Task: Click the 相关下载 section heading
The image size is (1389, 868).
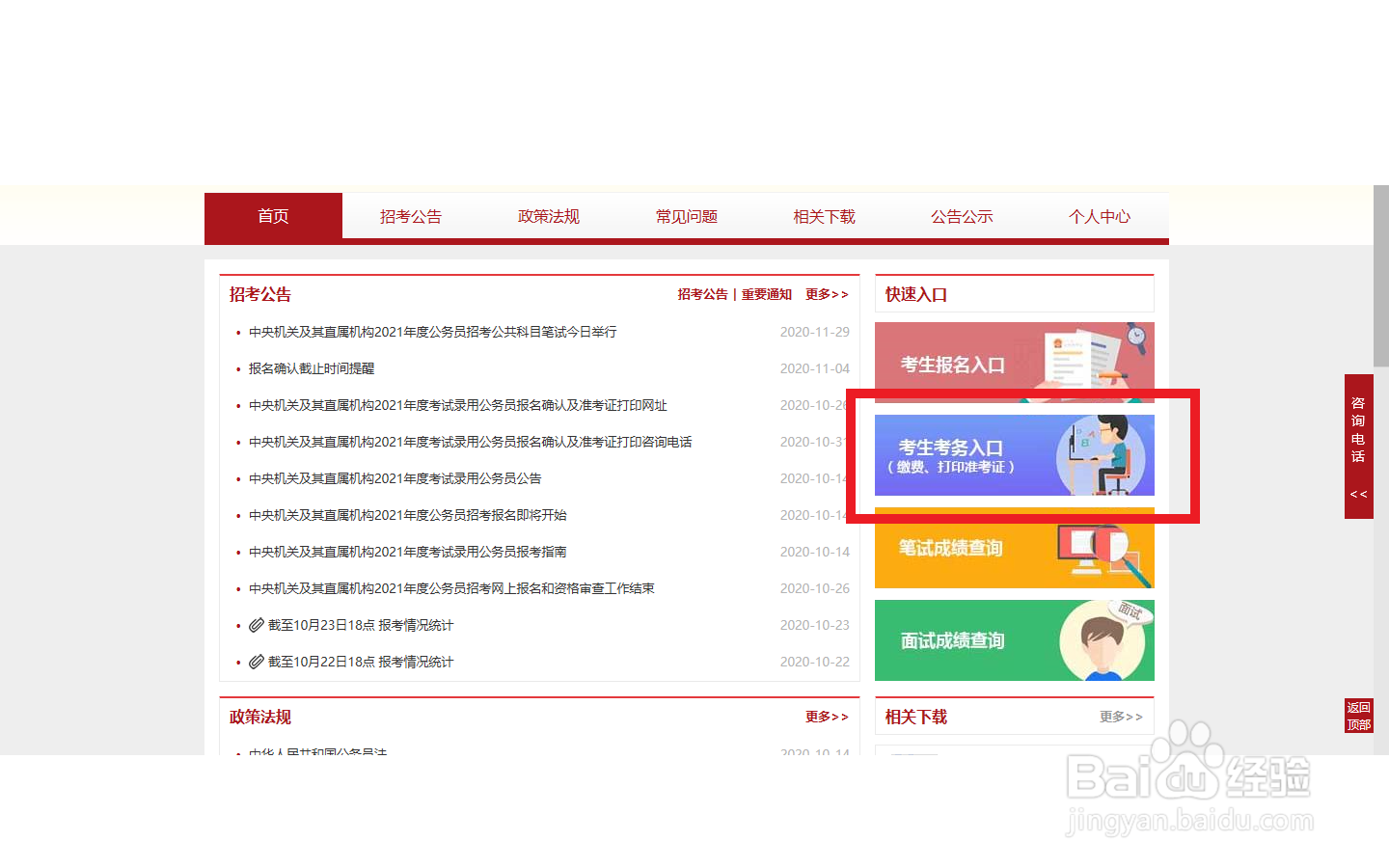Action: (916, 717)
